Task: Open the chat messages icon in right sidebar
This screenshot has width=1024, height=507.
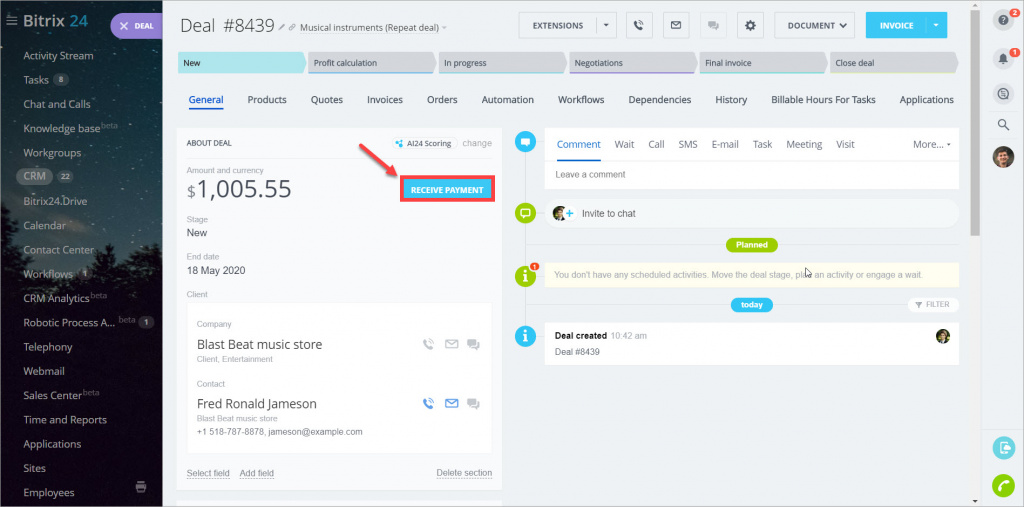Action: point(1003,95)
